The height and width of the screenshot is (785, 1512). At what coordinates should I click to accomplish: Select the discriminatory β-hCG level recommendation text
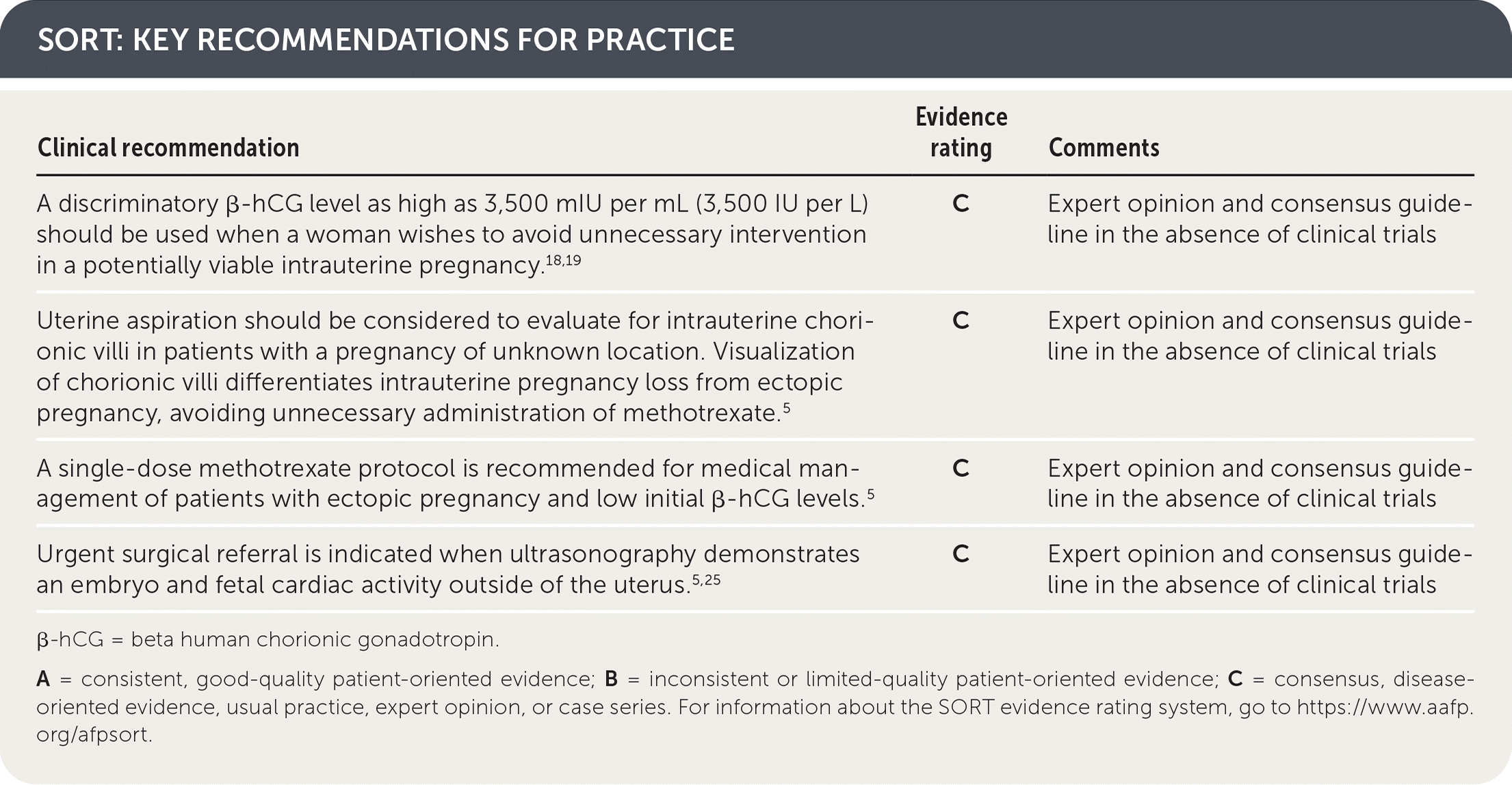452,234
